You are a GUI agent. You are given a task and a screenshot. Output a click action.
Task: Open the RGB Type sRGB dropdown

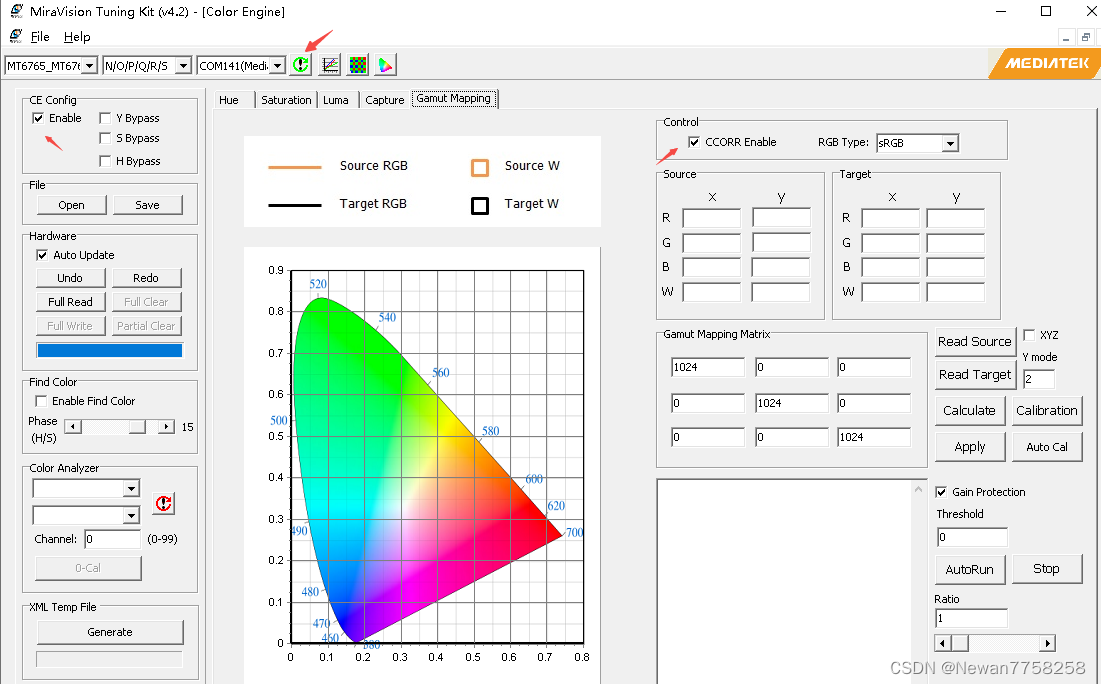(950, 143)
